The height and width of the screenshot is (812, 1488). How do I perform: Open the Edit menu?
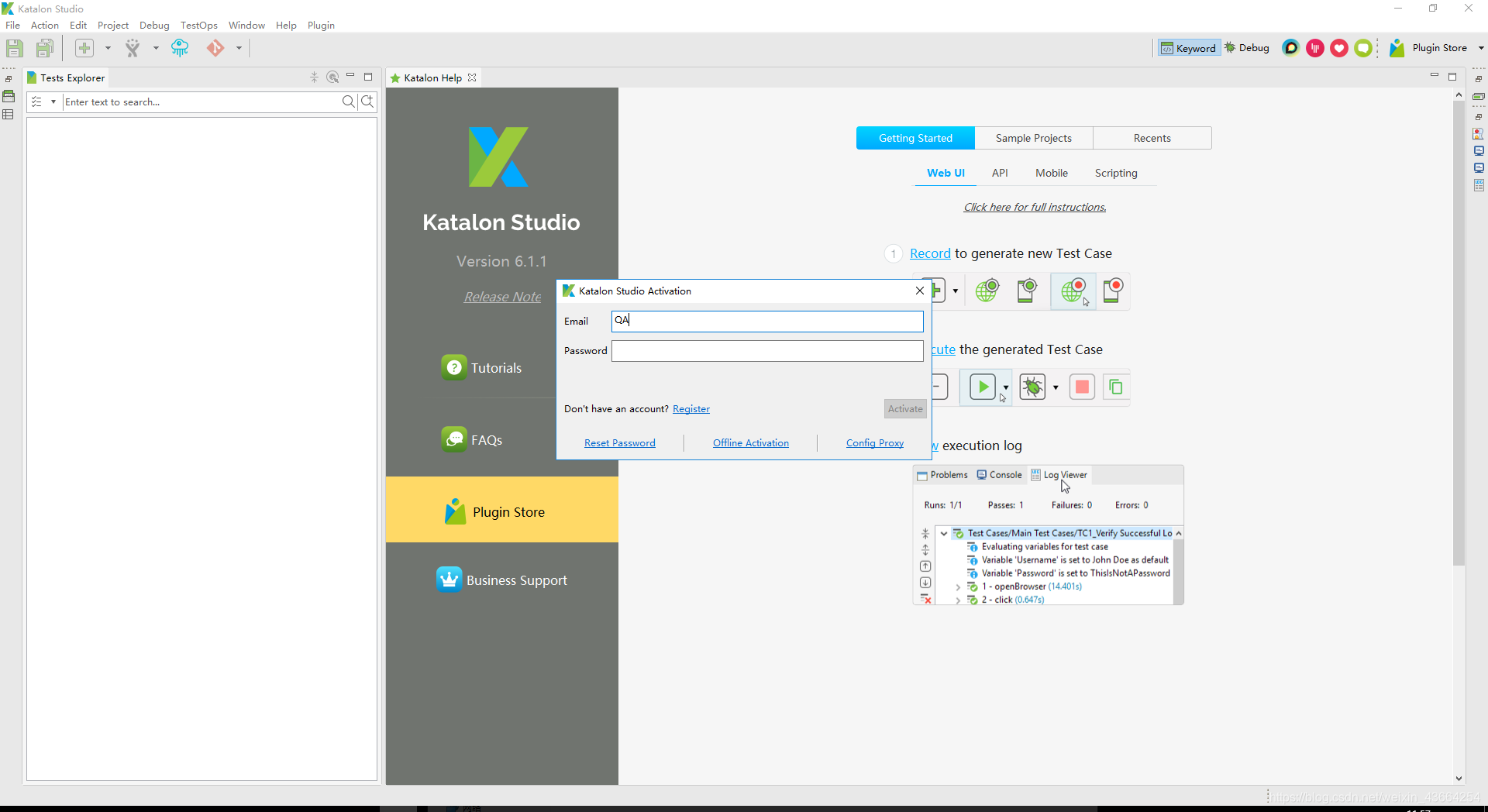pyautogui.click(x=78, y=25)
